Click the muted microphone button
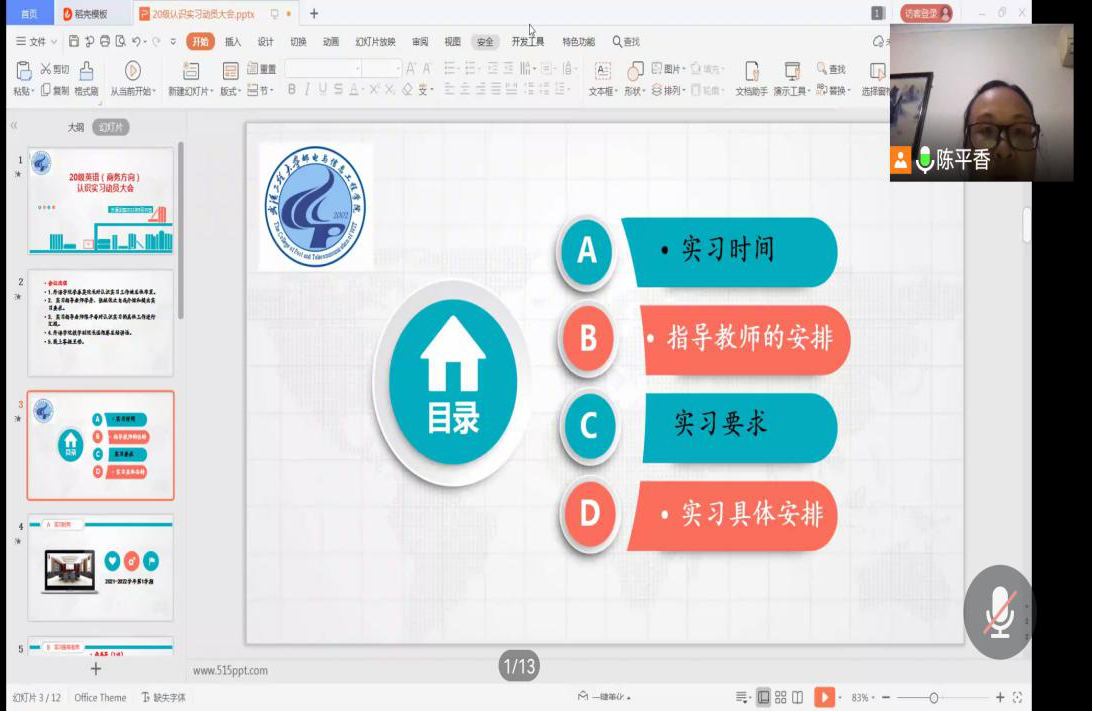 [x=998, y=611]
